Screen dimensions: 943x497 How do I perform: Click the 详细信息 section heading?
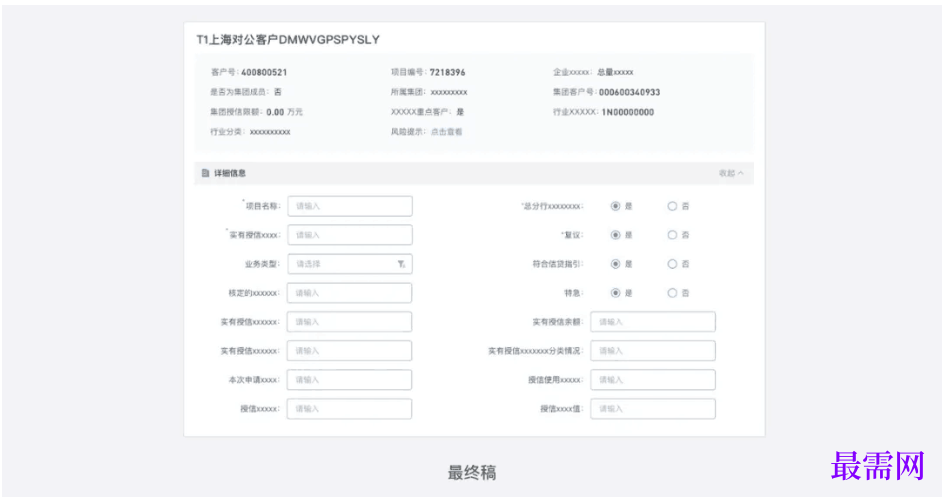(230, 173)
